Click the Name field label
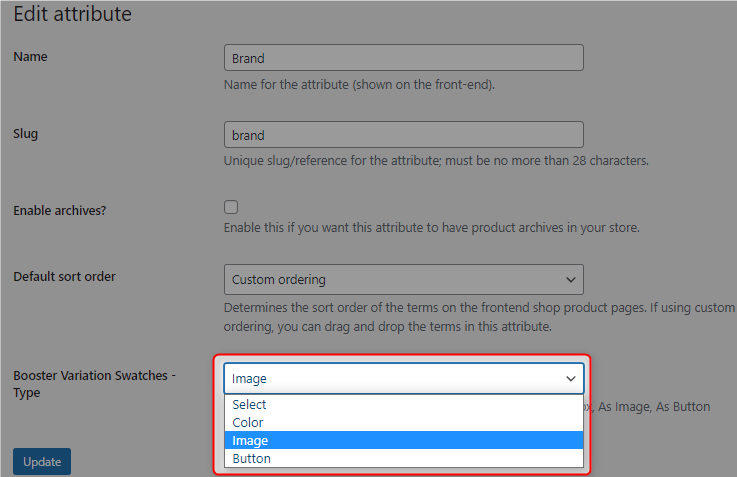The image size is (737, 477). pos(30,56)
